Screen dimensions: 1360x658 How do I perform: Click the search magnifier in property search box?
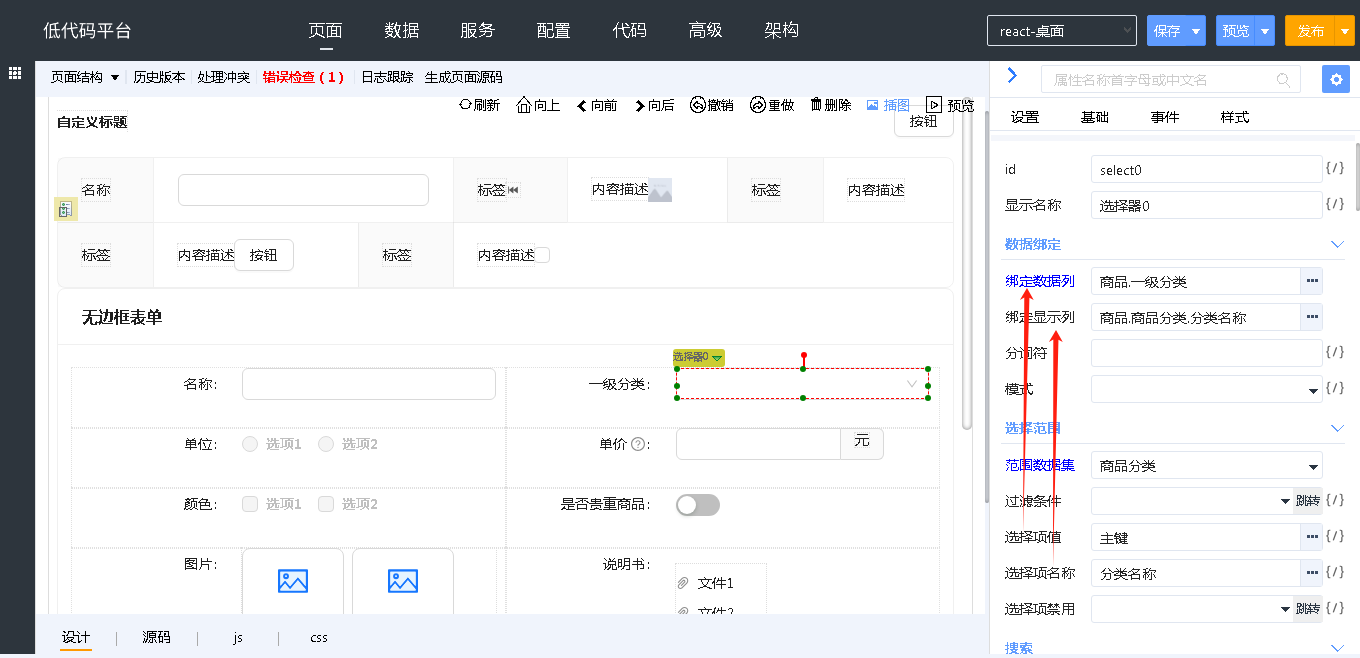click(x=1283, y=80)
